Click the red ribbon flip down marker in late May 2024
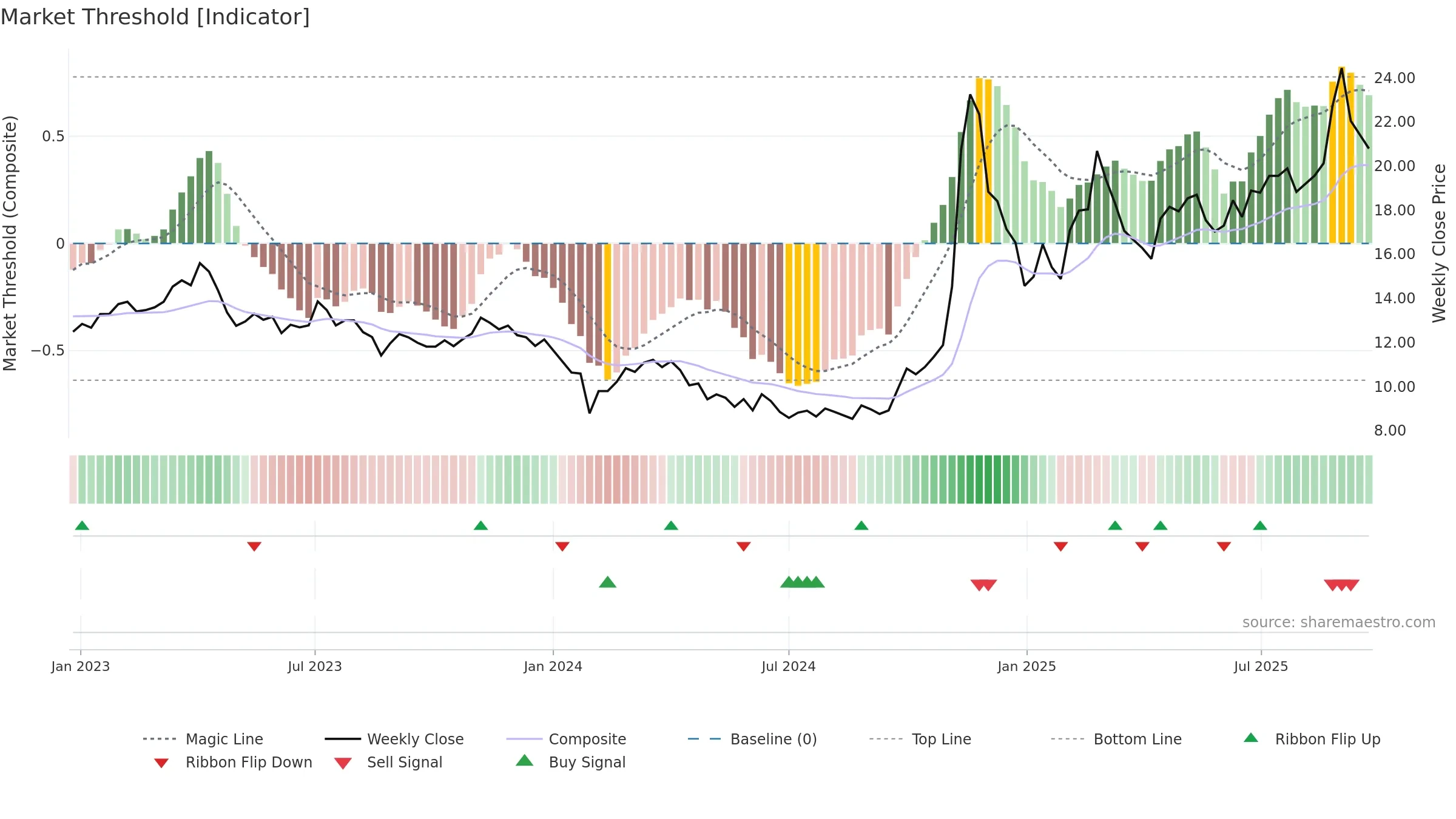1456x819 pixels. (744, 547)
